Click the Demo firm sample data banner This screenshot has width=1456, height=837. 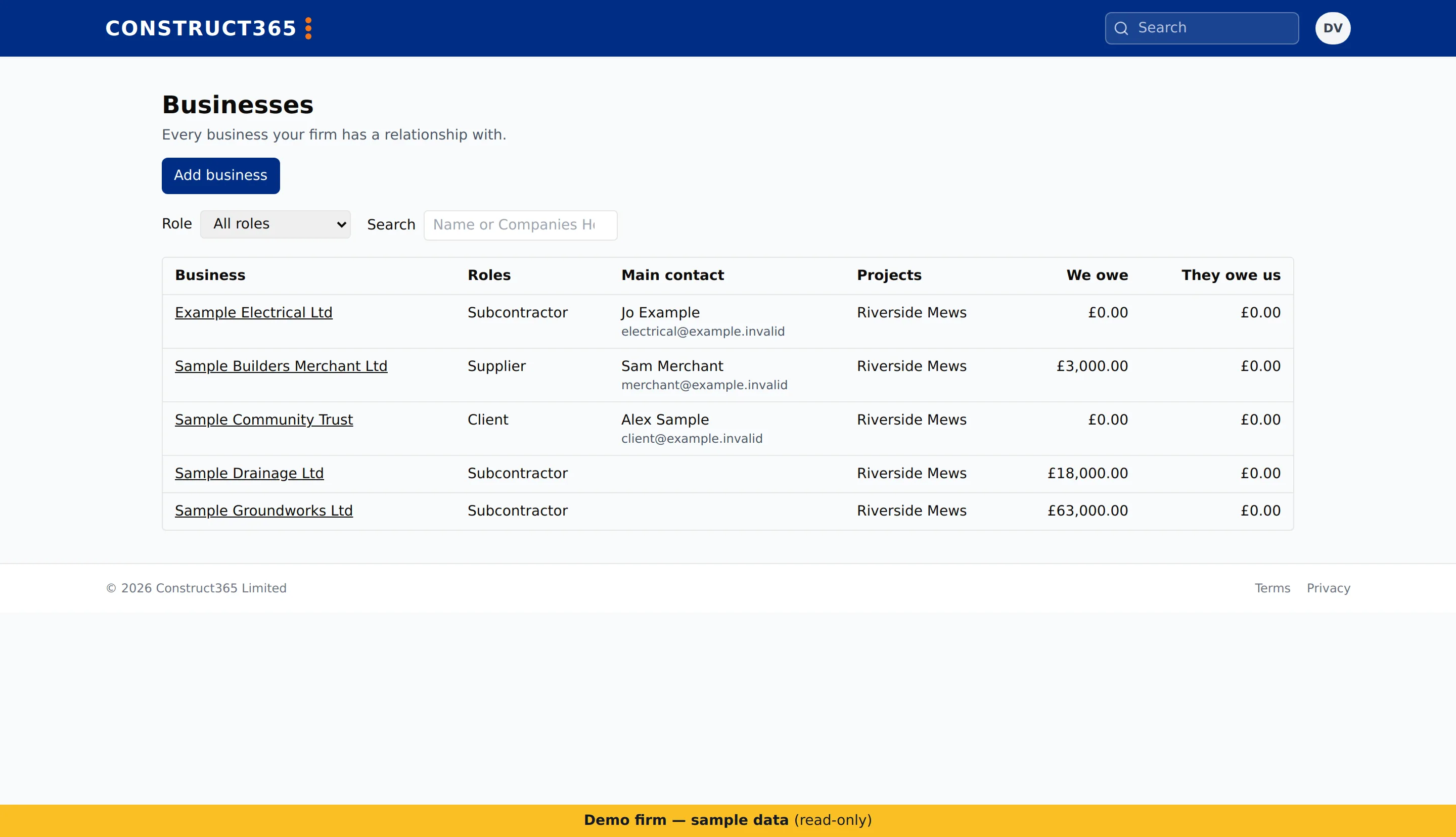pyautogui.click(x=727, y=820)
